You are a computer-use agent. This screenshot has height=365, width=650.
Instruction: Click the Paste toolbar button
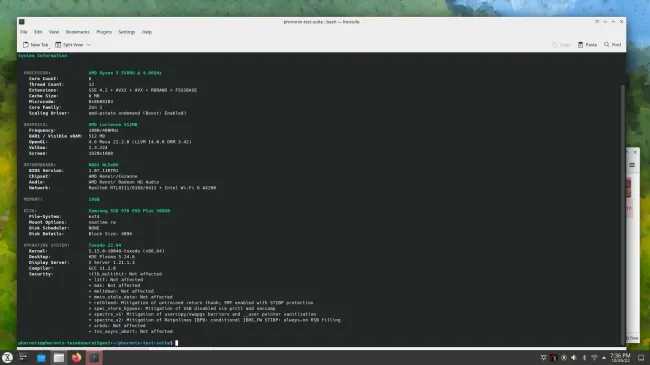[587, 45]
